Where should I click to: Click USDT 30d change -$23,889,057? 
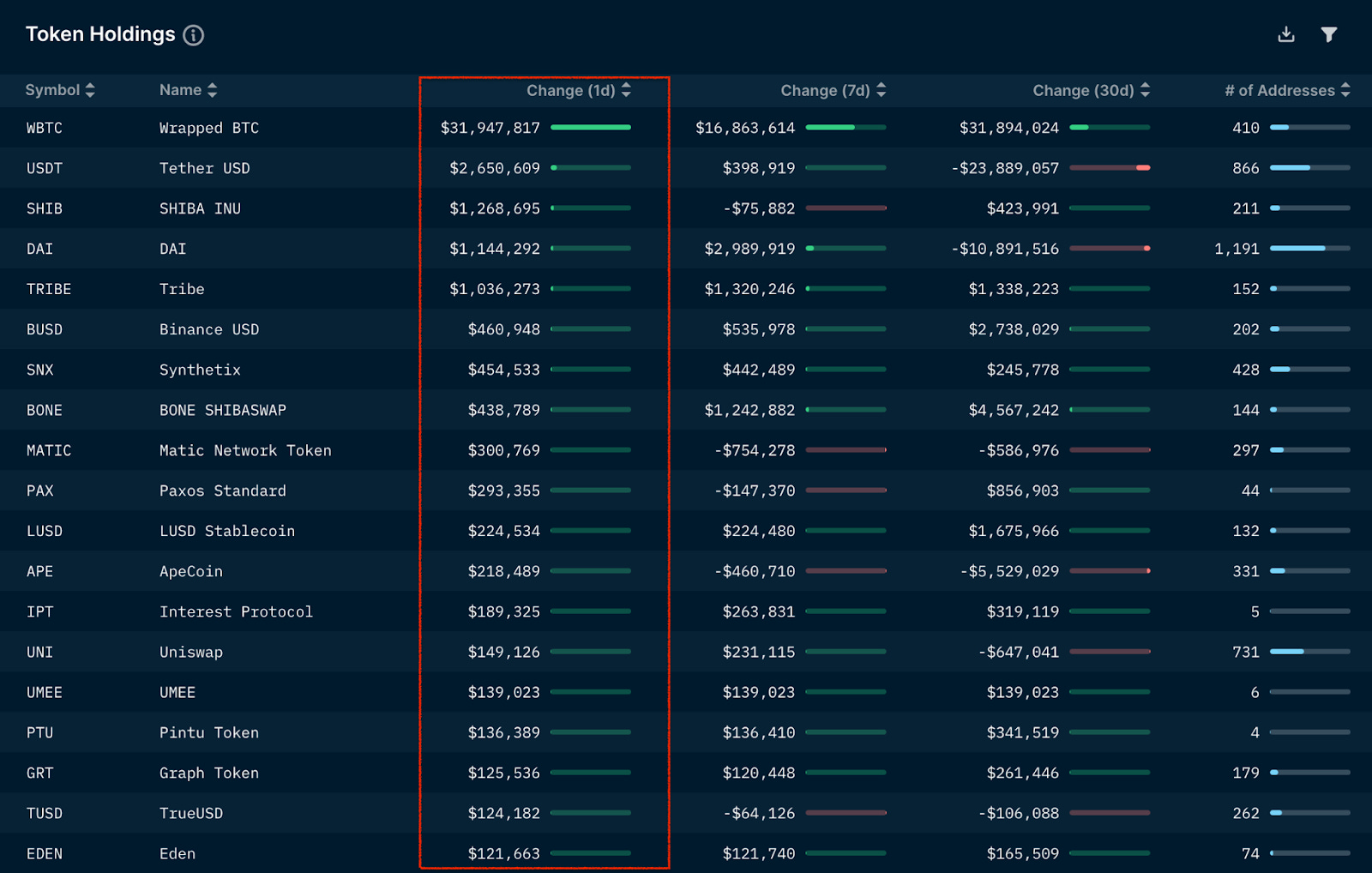pyautogui.click(x=1005, y=168)
